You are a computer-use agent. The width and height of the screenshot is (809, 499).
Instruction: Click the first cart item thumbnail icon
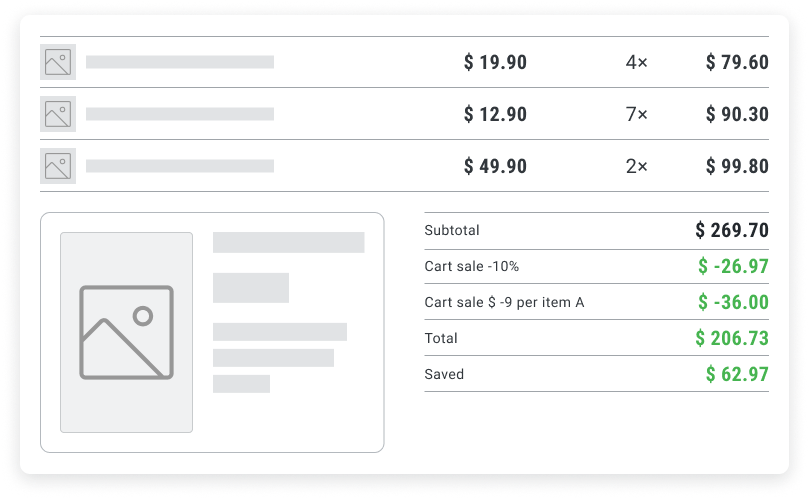pyautogui.click(x=58, y=62)
